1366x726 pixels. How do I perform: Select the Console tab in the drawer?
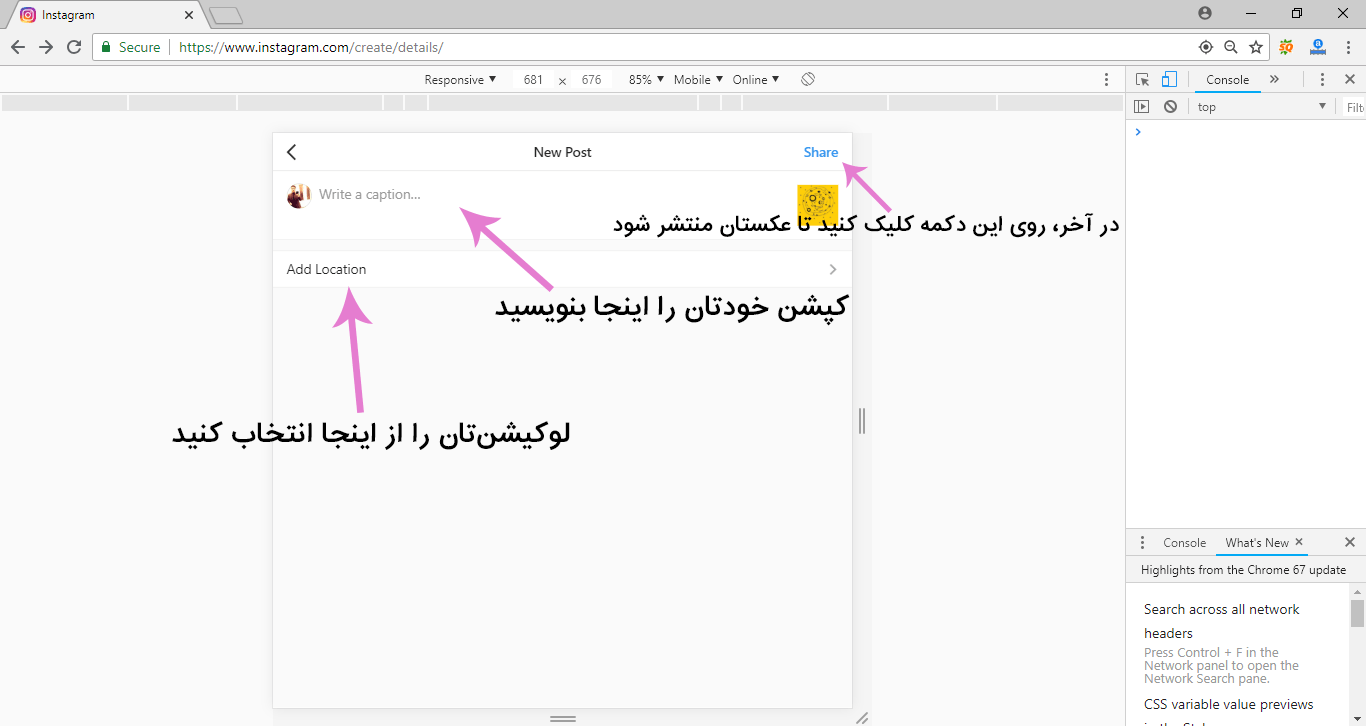[x=1184, y=543]
